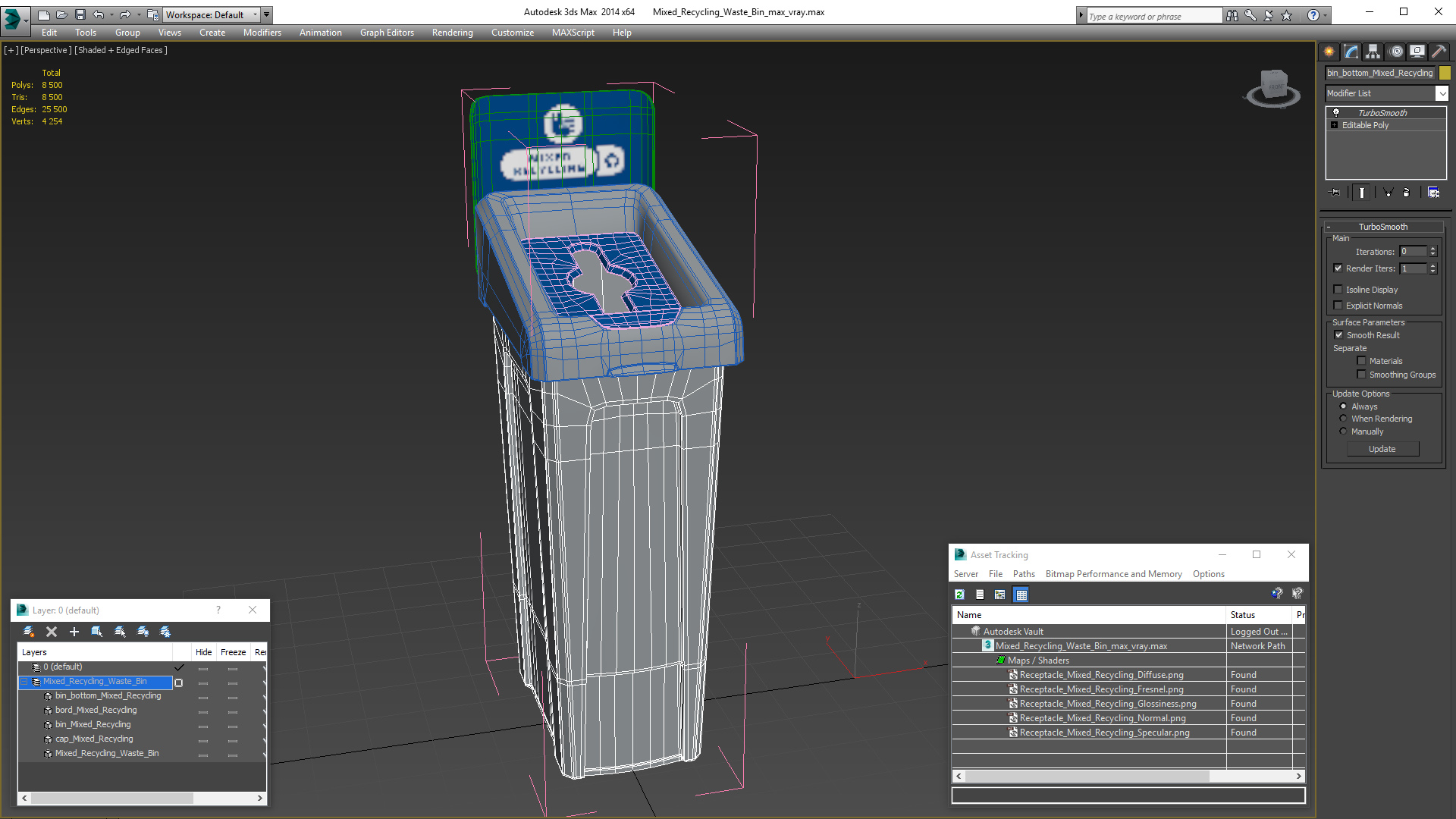This screenshot has height=819, width=1456.
Task: Toggle TurboSmooth modifier lightbulb
Action: 1336,112
